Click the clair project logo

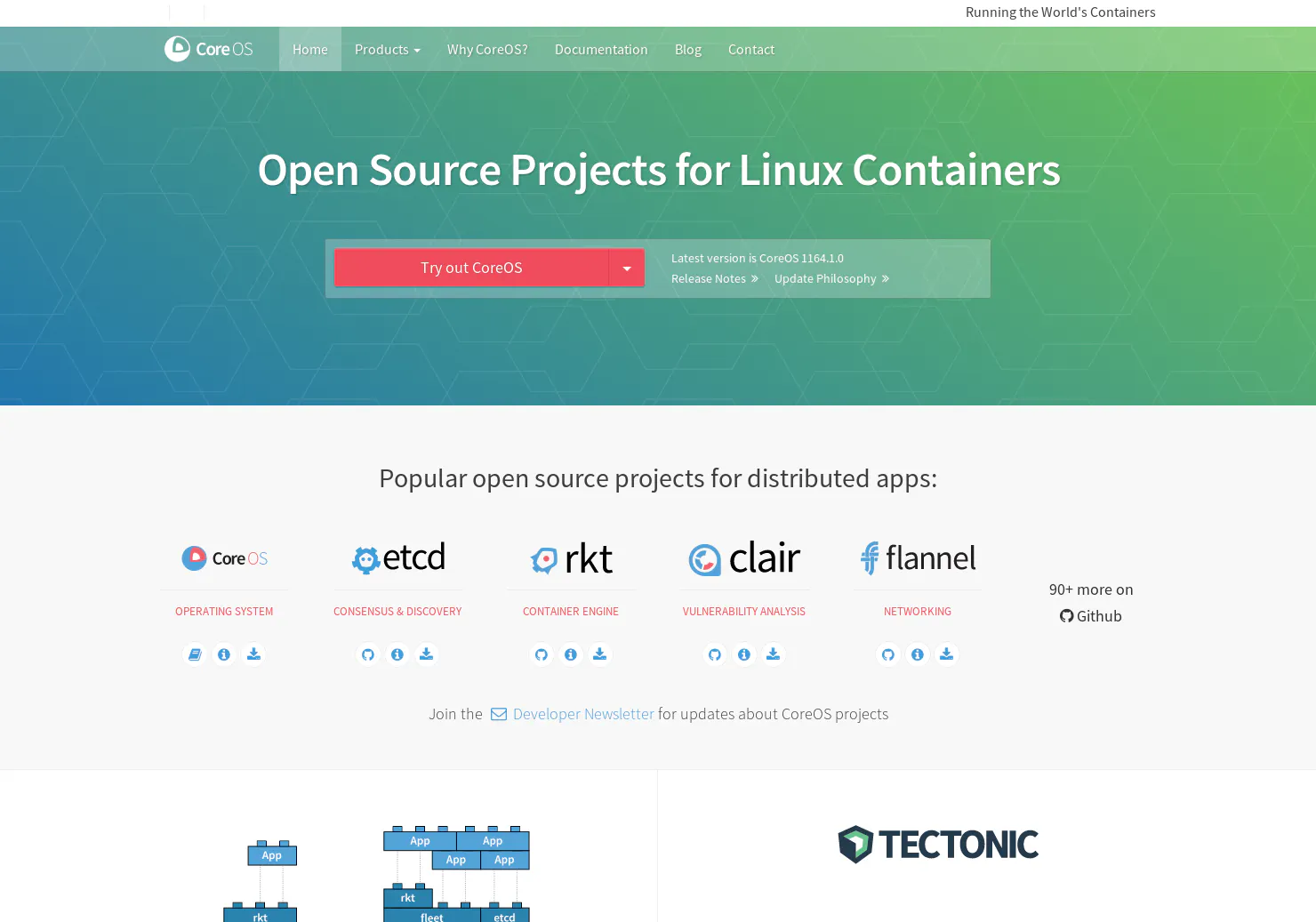click(x=744, y=558)
